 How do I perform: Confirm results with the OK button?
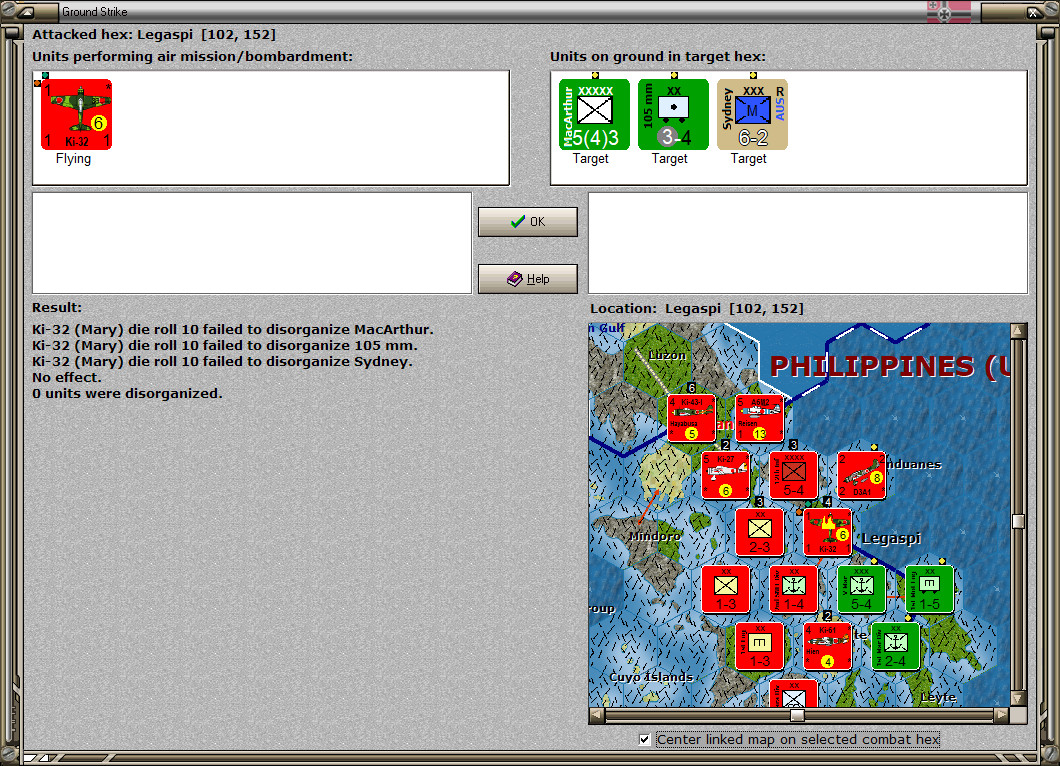click(528, 222)
